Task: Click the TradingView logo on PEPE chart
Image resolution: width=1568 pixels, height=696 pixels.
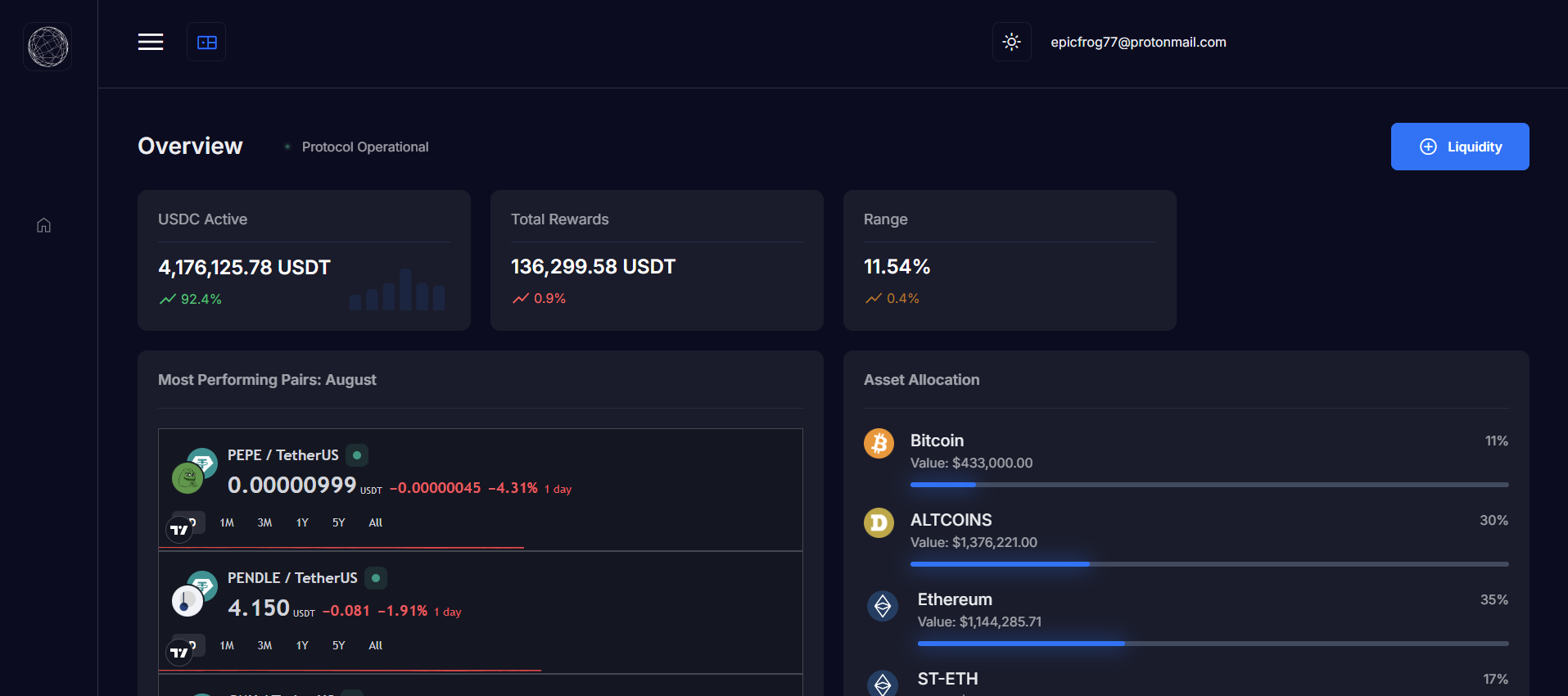Action: coord(179,530)
